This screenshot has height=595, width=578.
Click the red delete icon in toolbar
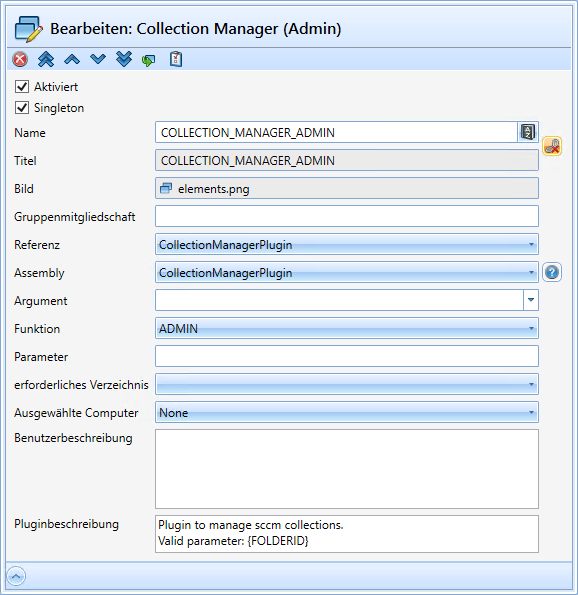tap(20, 60)
